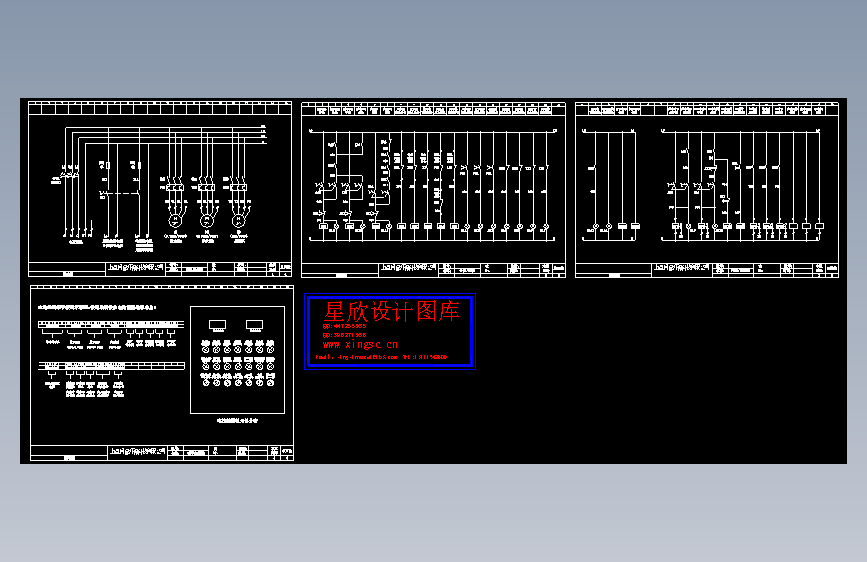Click the title block of main circuit sheet

[160, 269]
